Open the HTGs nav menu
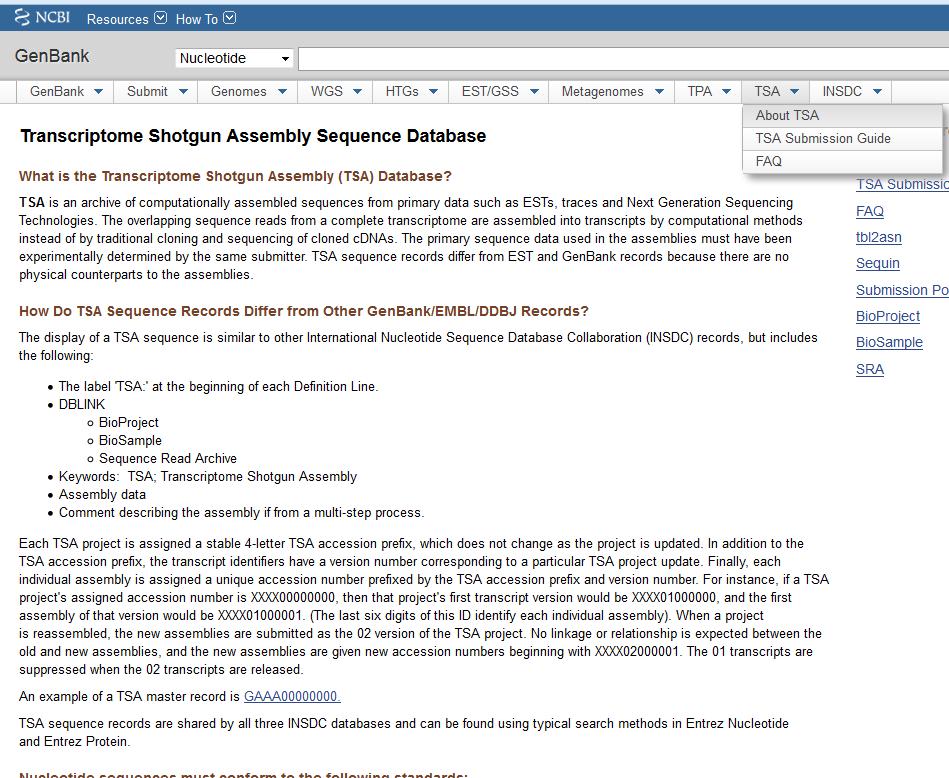Image resolution: width=949 pixels, height=778 pixels. (411, 91)
